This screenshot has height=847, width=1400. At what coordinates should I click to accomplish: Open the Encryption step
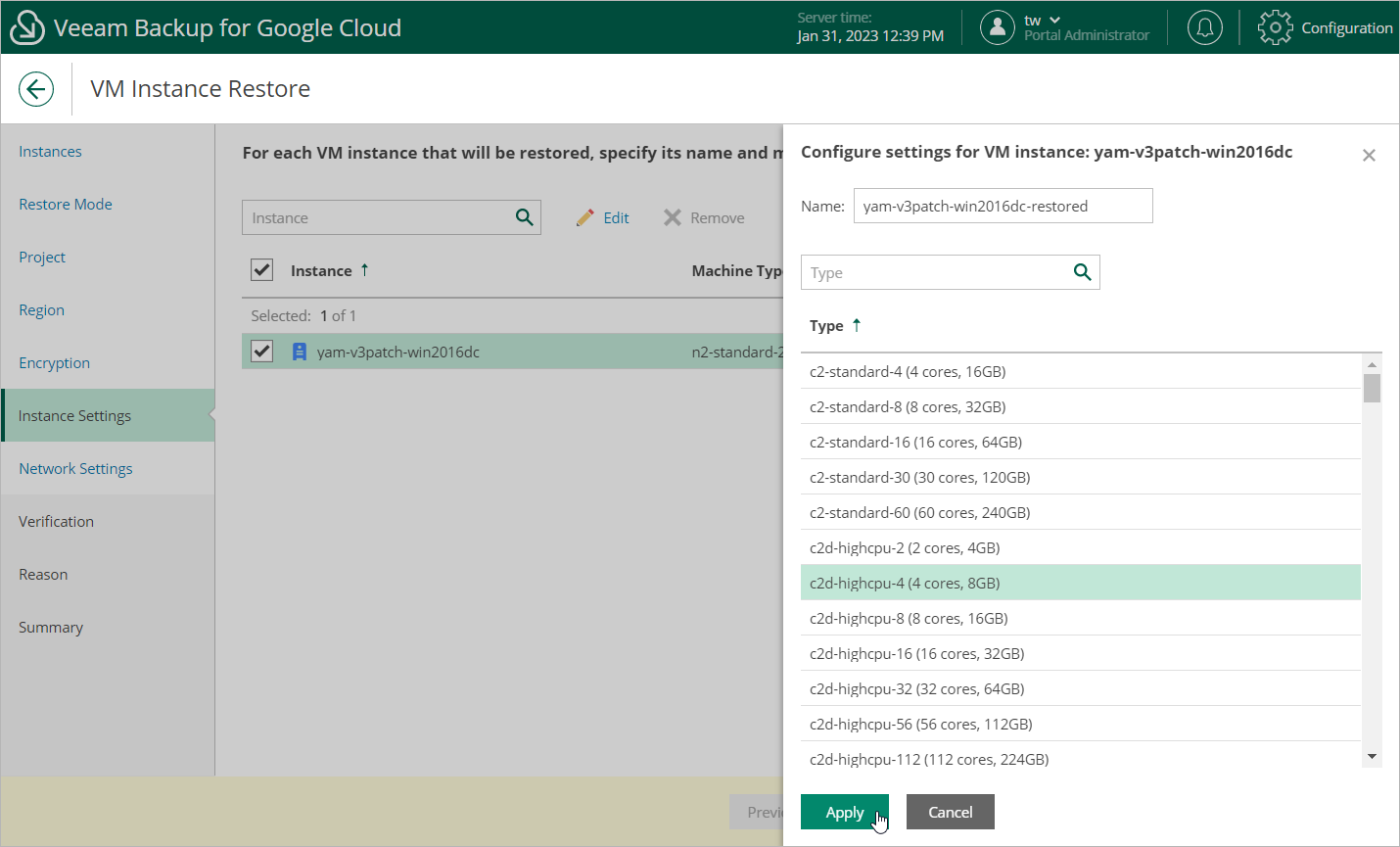pos(54,362)
